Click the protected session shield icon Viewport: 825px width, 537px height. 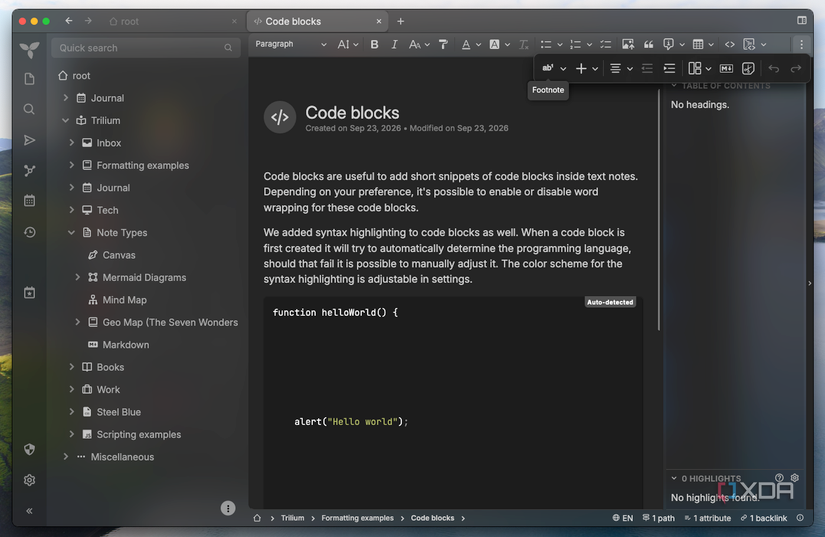click(x=29, y=449)
